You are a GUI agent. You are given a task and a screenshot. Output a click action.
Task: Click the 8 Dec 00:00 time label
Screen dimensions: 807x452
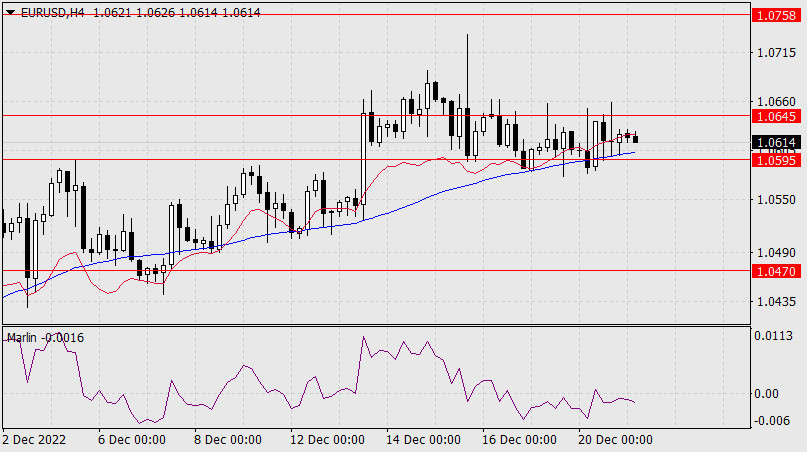point(226,439)
